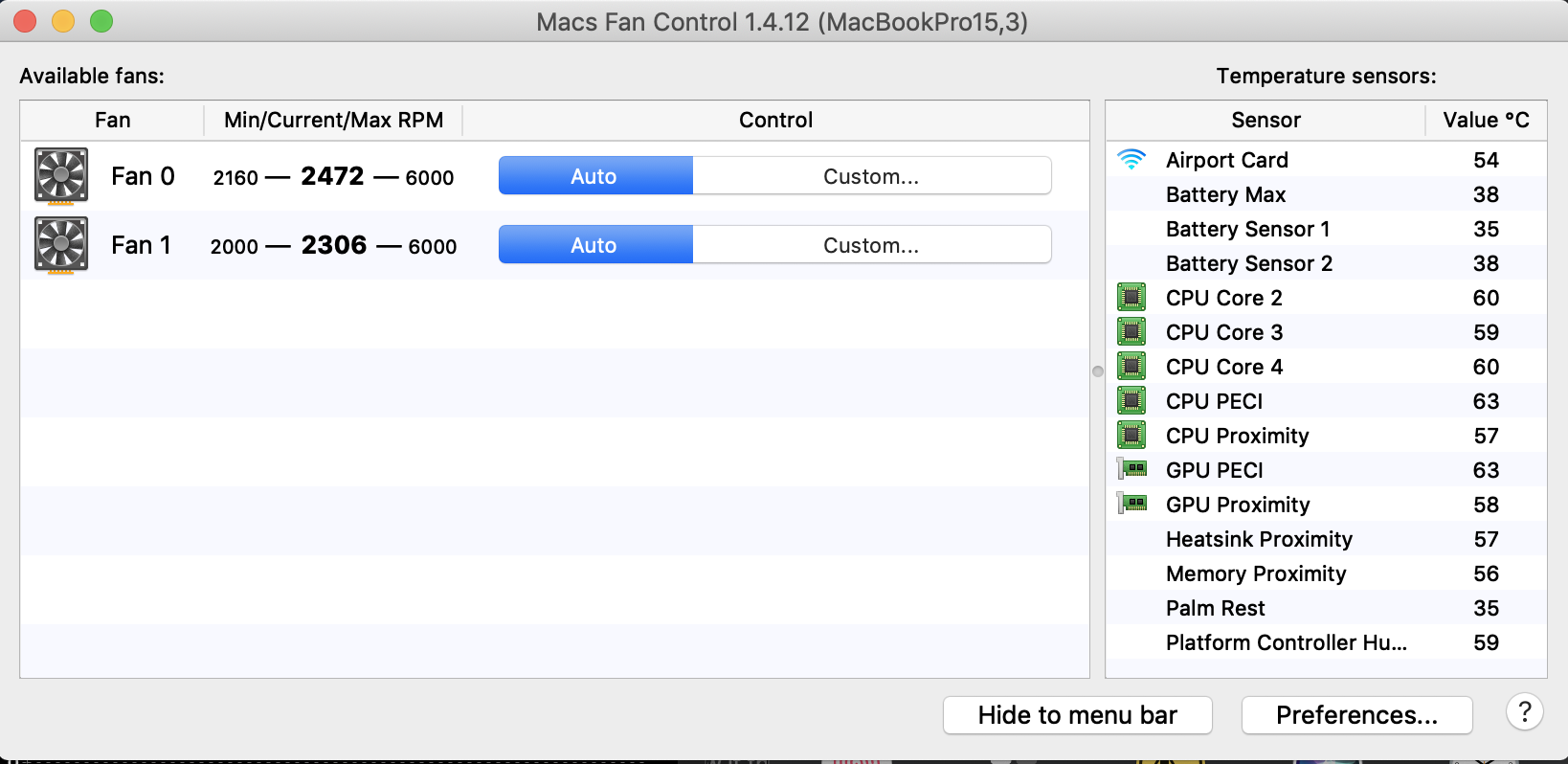1568x764 pixels.
Task: Select the Memory Proximity row
Action: click(1327, 573)
